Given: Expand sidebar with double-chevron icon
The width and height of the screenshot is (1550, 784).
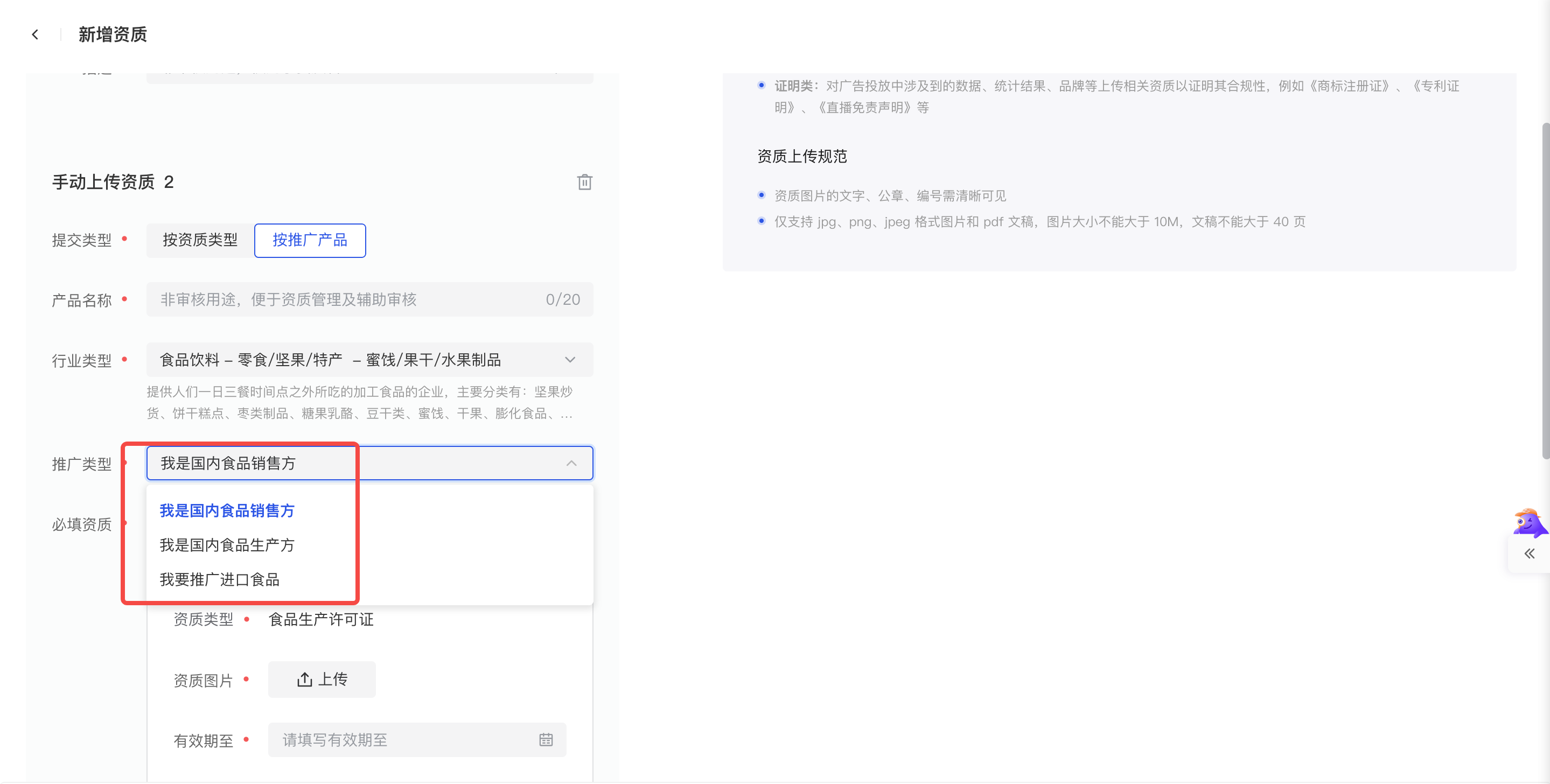Looking at the screenshot, I should pyautogui.click(x=1529, y=554).
